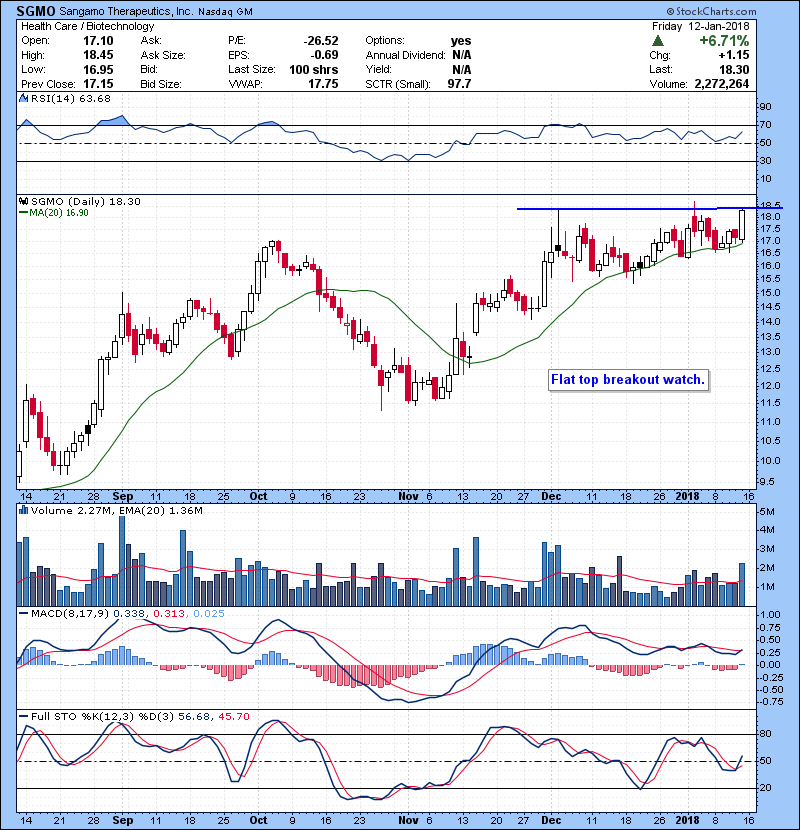Click the SCTR (Small) value 97.7

pyautogui.click(x=459, y=84)
